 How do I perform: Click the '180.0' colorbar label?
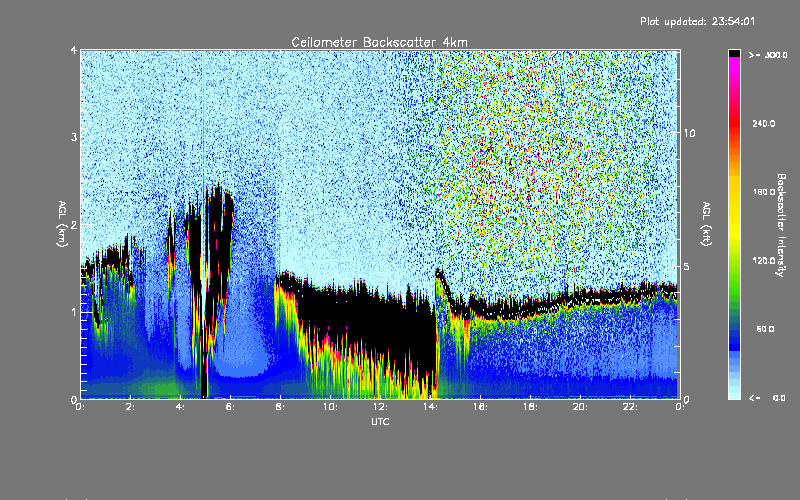[x=764, y=192]
